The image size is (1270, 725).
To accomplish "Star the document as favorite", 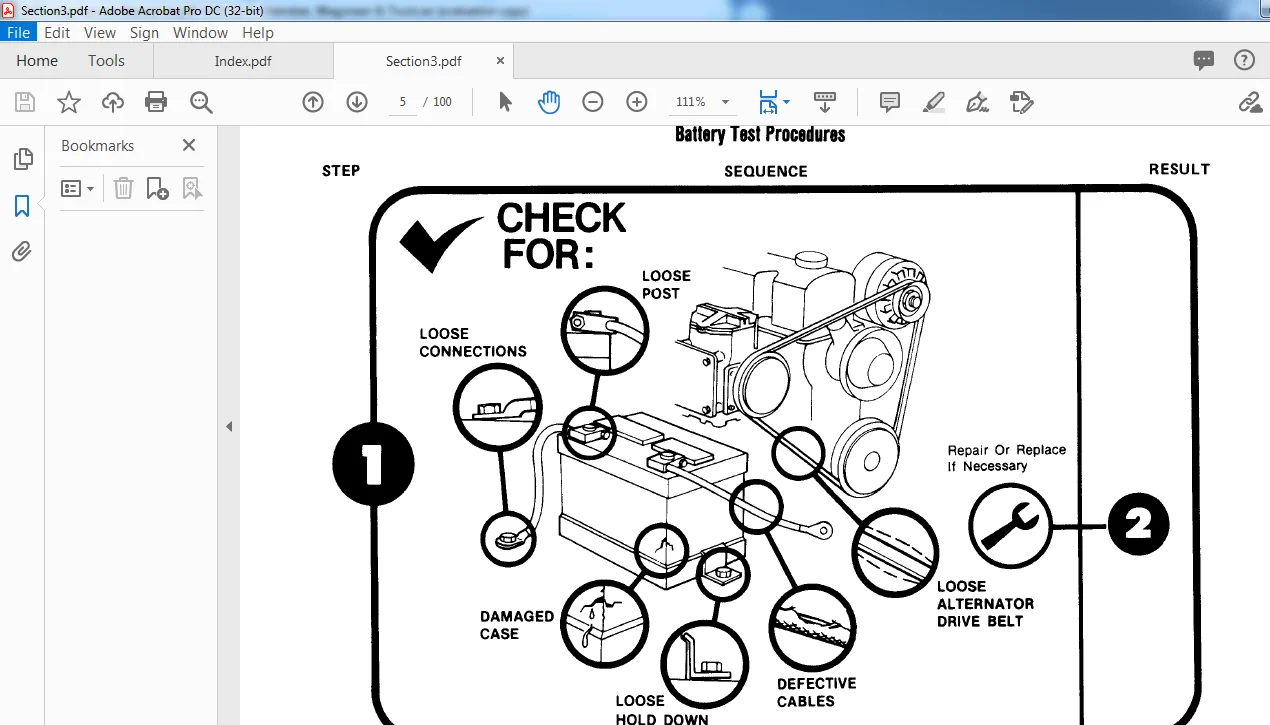I will point(69,102).
